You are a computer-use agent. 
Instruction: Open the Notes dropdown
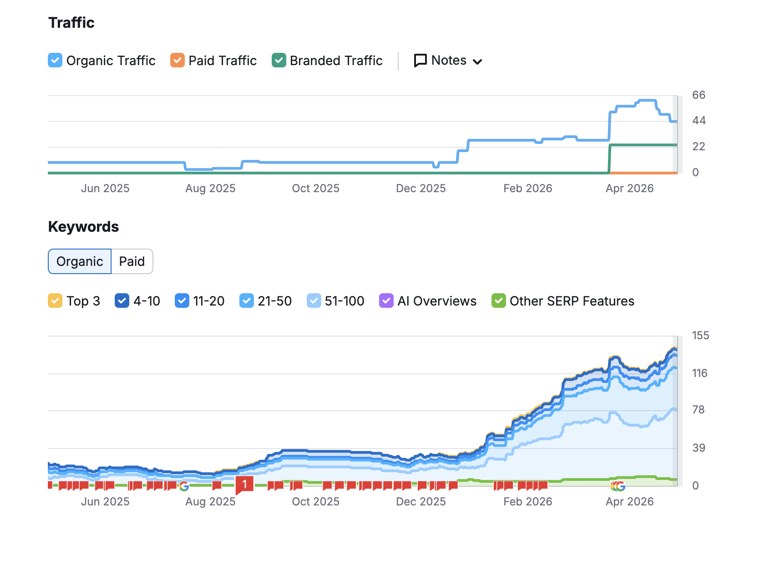(x=447, y=61)
